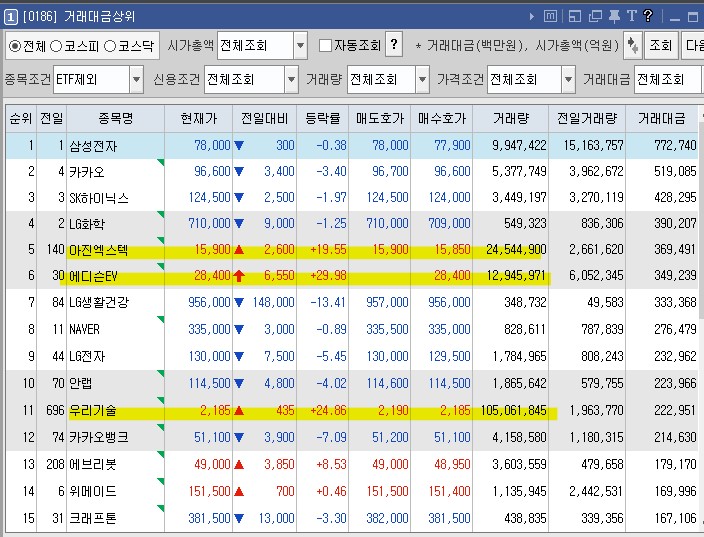Viewport: 704px width, 537px height.
Task: Open the 거래대금 condition dropdown
Action: 669,79
